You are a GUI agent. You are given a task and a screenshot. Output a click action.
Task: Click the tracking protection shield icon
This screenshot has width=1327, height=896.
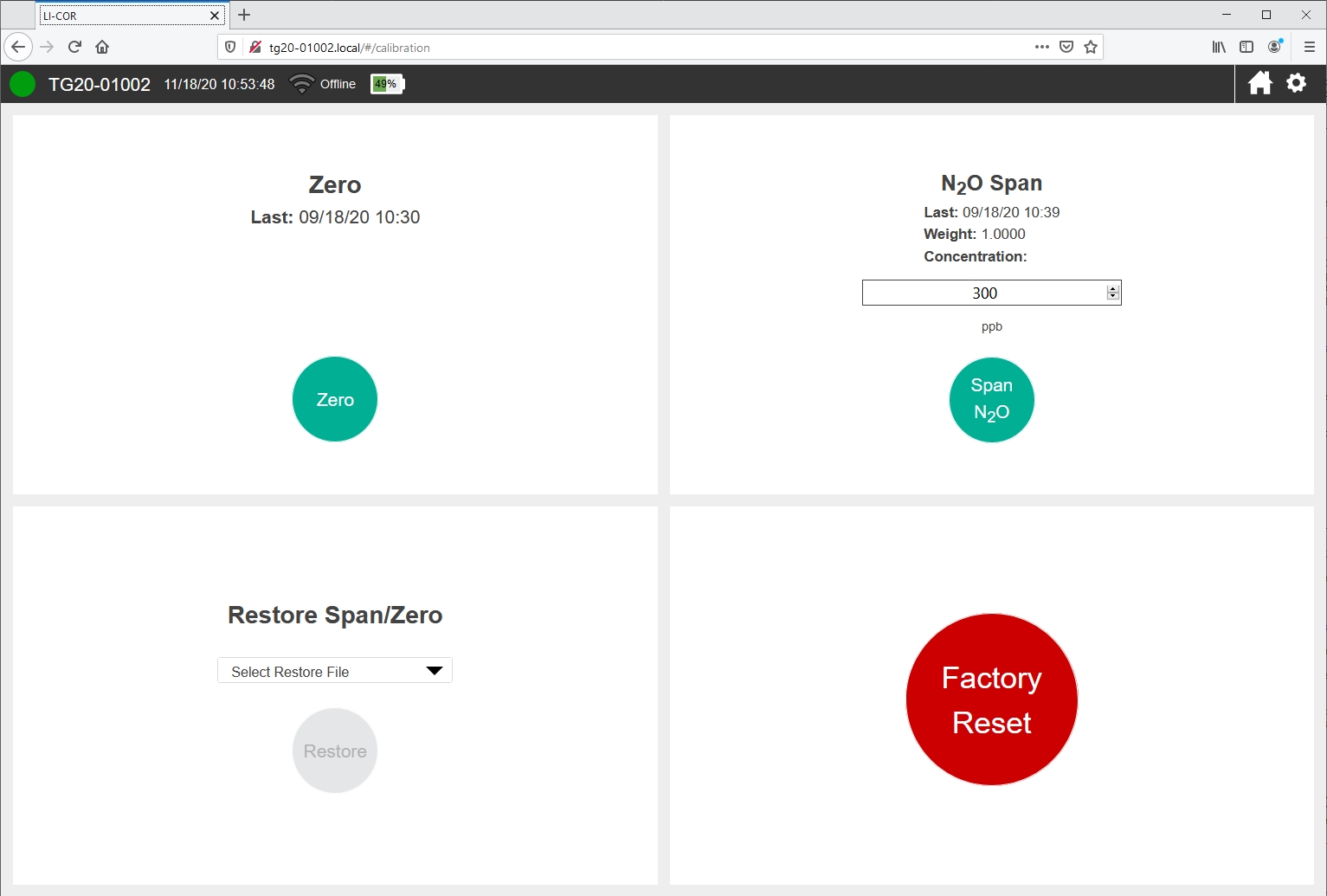(x=230, y=48)
